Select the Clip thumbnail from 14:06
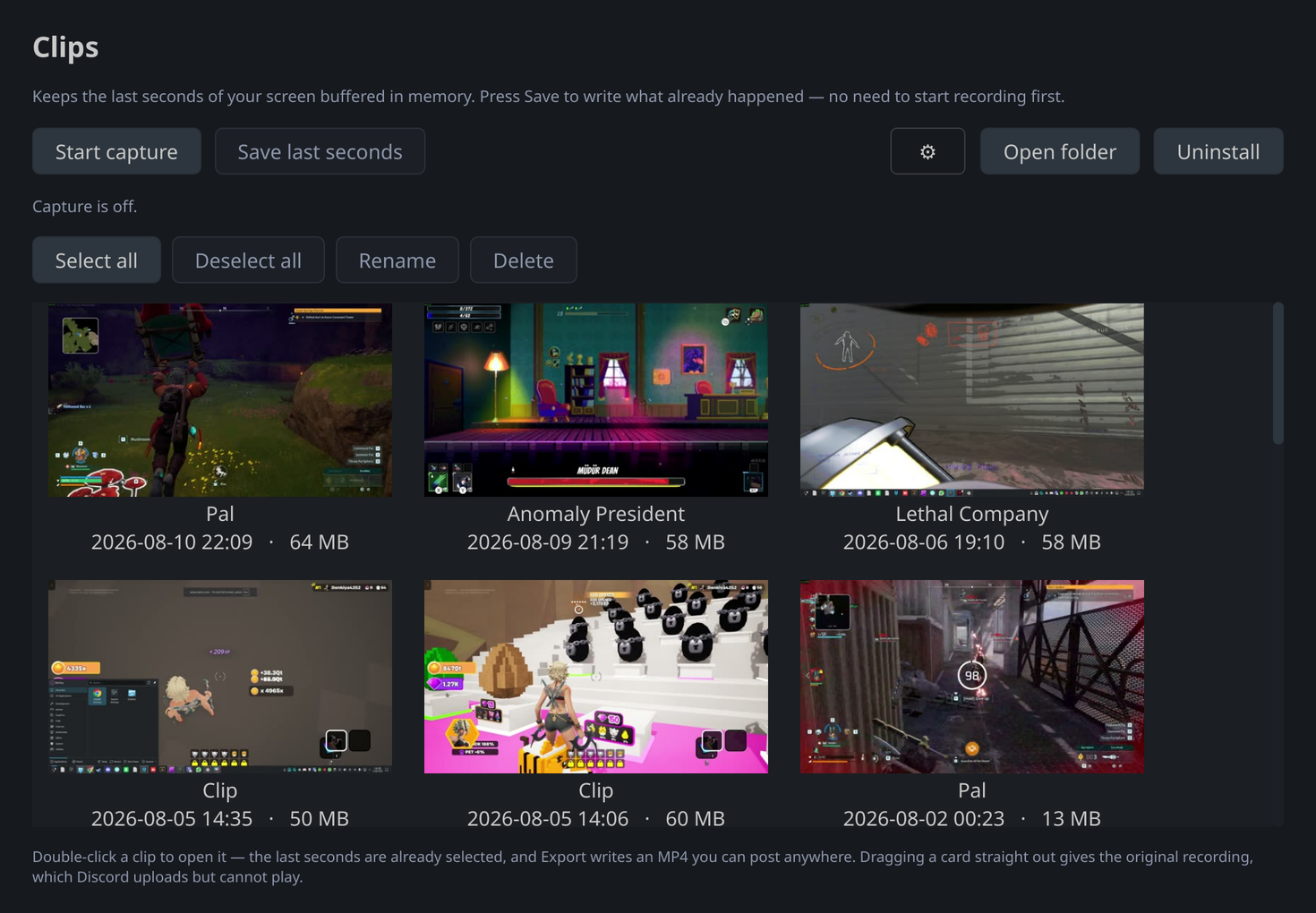 (596, 677)
